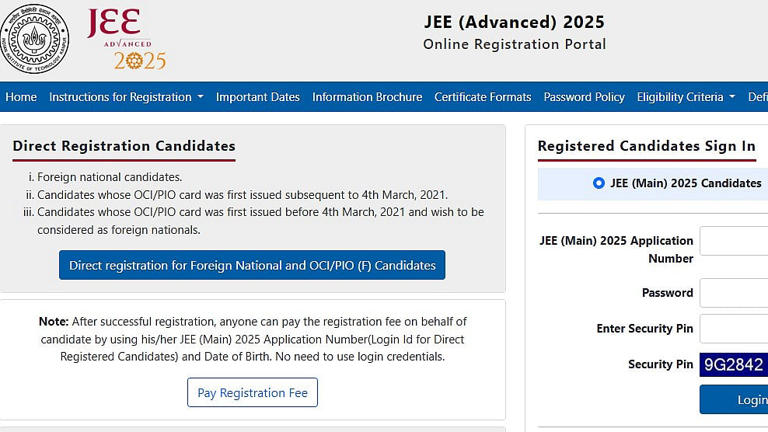Click the 9G2842 security pin captcha

point(734,365)
